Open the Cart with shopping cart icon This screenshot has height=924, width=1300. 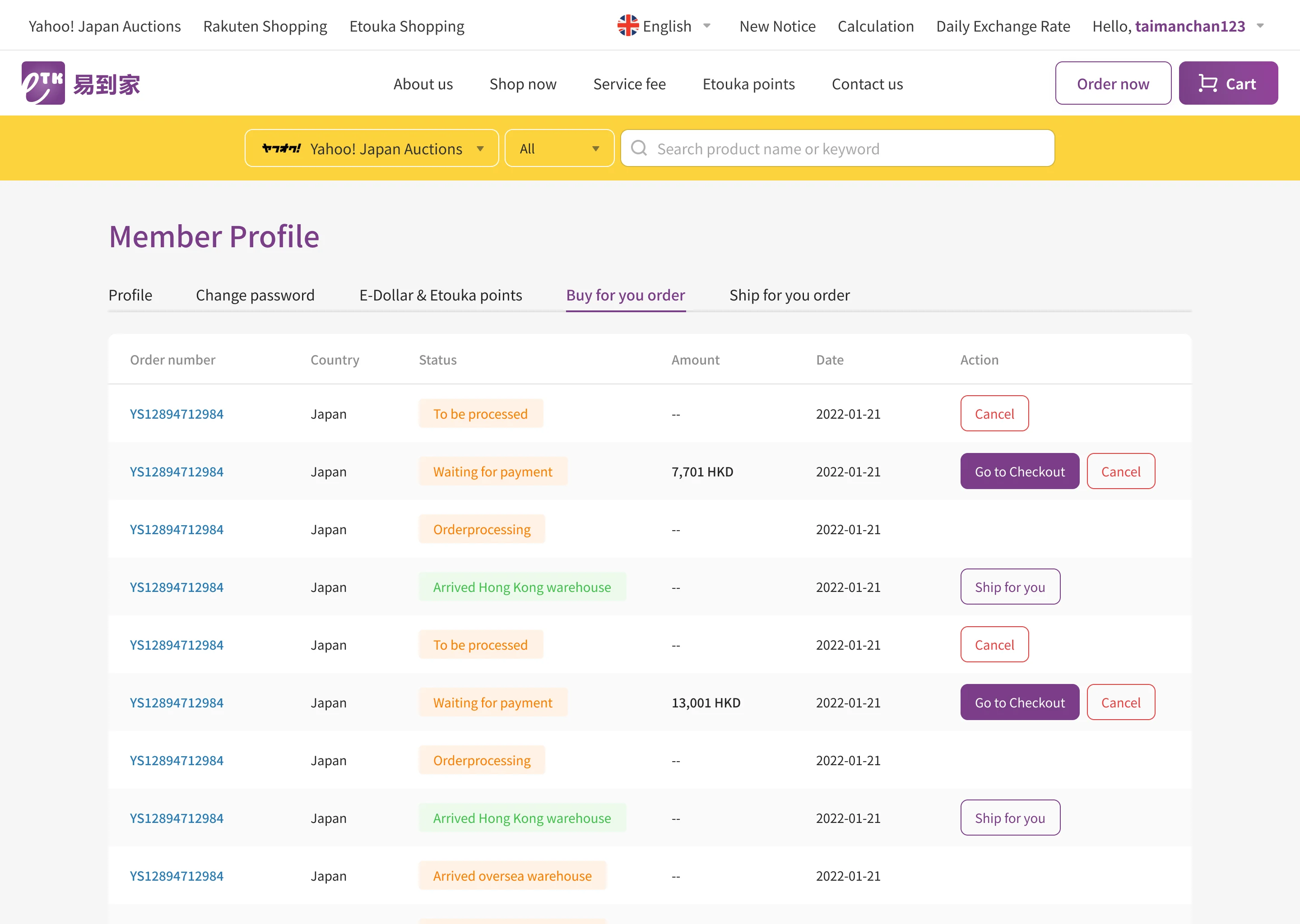tap(1228, 83)
